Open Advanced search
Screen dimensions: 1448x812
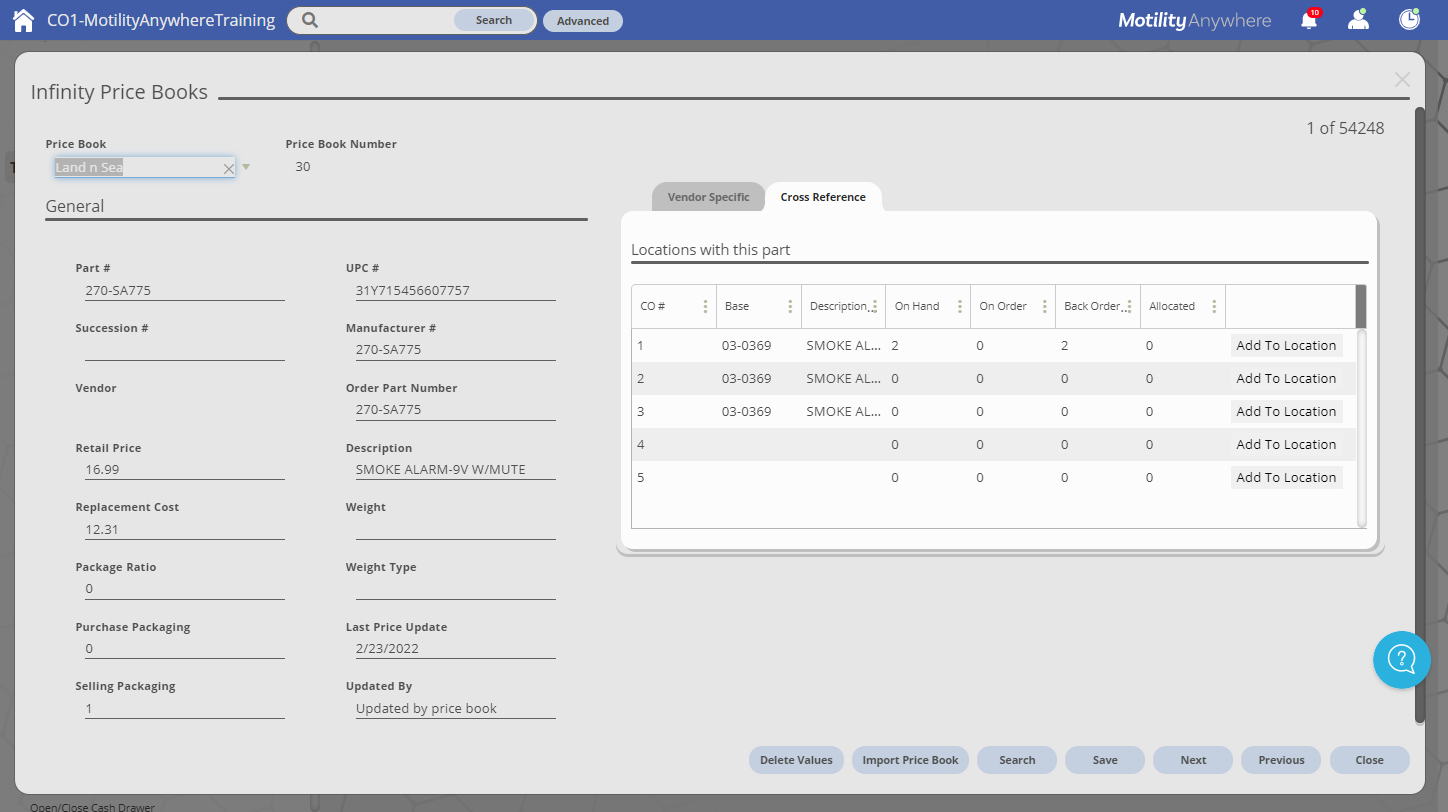[x=583, y=21]
